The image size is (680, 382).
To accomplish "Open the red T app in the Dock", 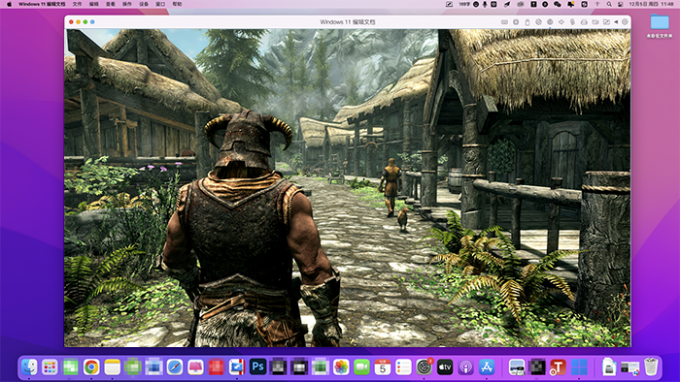I will click(558, 367).
